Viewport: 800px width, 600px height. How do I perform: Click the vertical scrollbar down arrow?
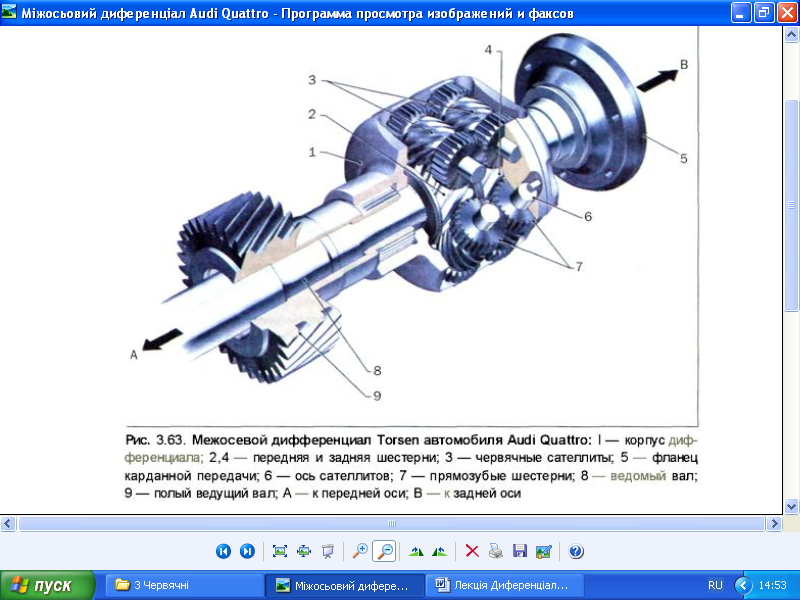pos(791,506)
